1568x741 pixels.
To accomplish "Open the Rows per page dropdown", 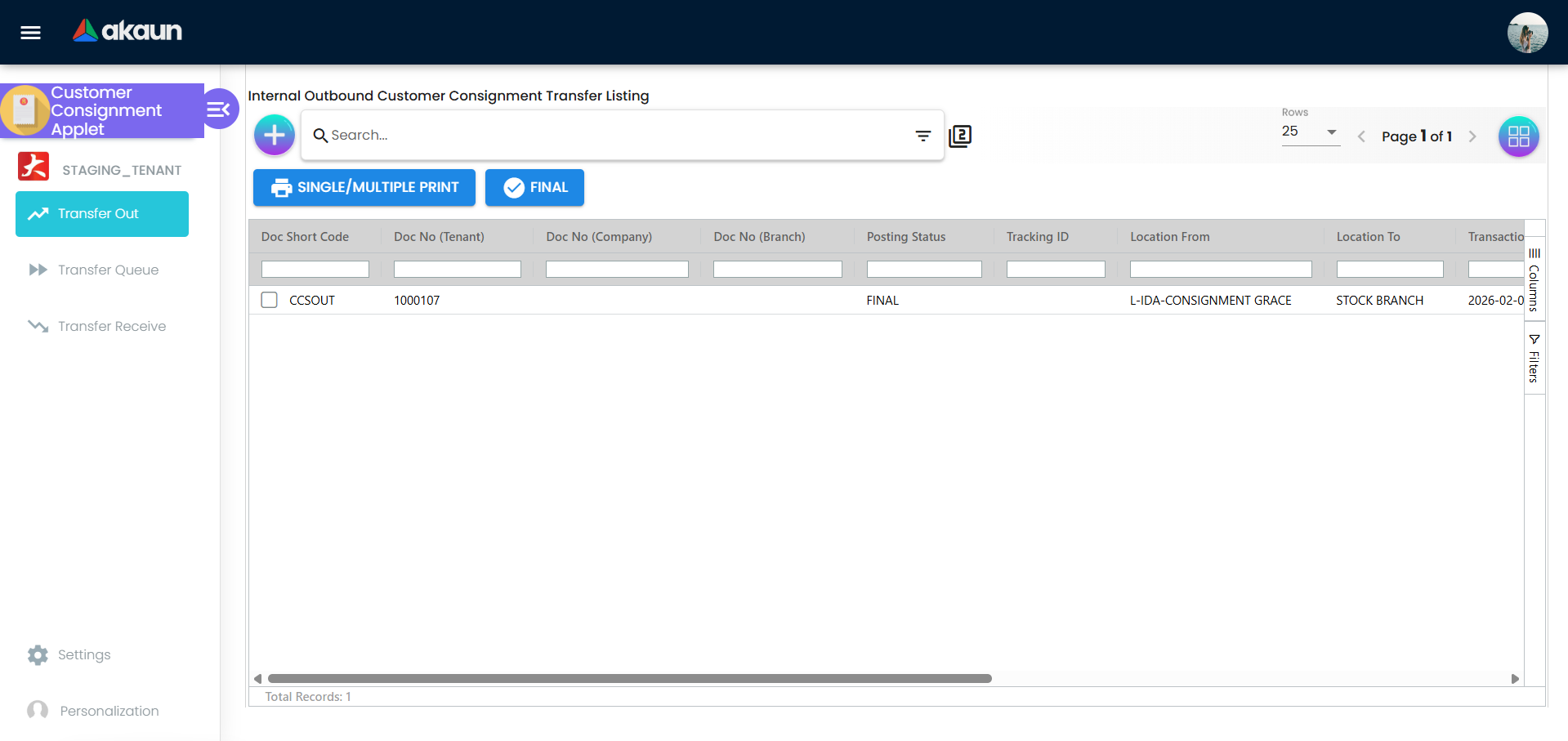I will [1310, 132].
